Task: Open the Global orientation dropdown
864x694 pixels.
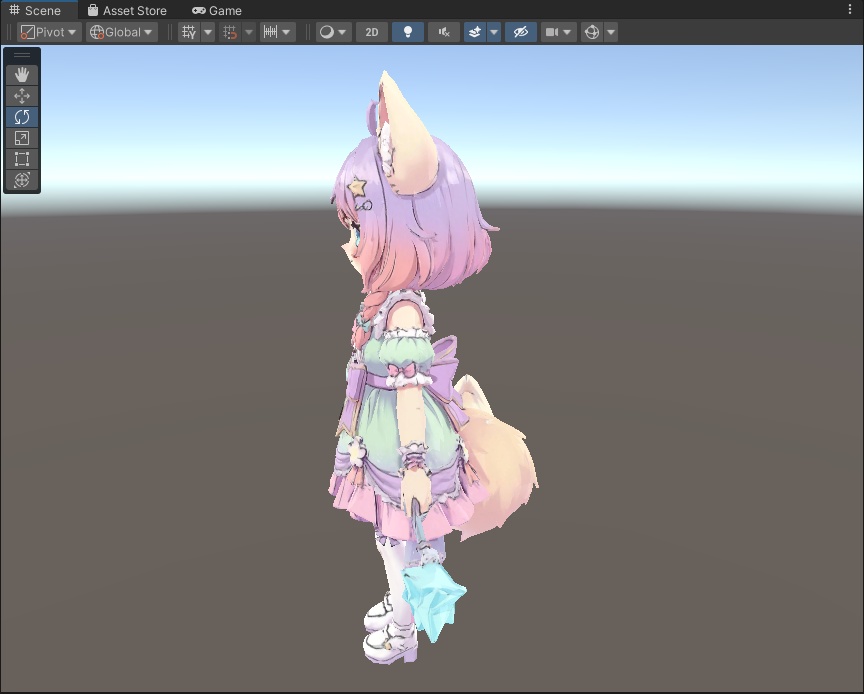Action: click(120, 32)
